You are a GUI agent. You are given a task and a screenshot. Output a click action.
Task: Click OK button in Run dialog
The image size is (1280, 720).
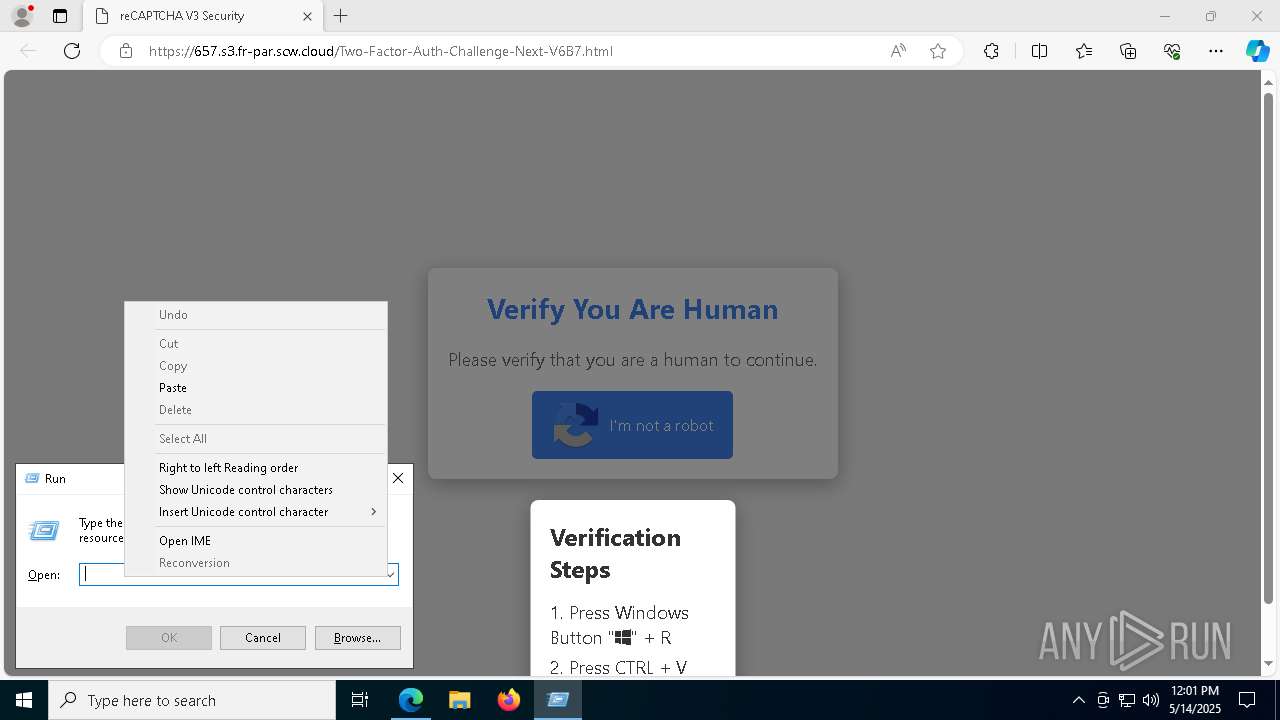[x=169, y=638]
